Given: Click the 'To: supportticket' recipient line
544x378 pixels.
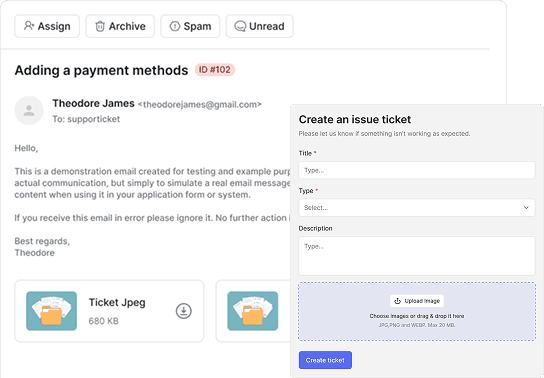Looking at the screenshot, I should click(x=86, y=119).
